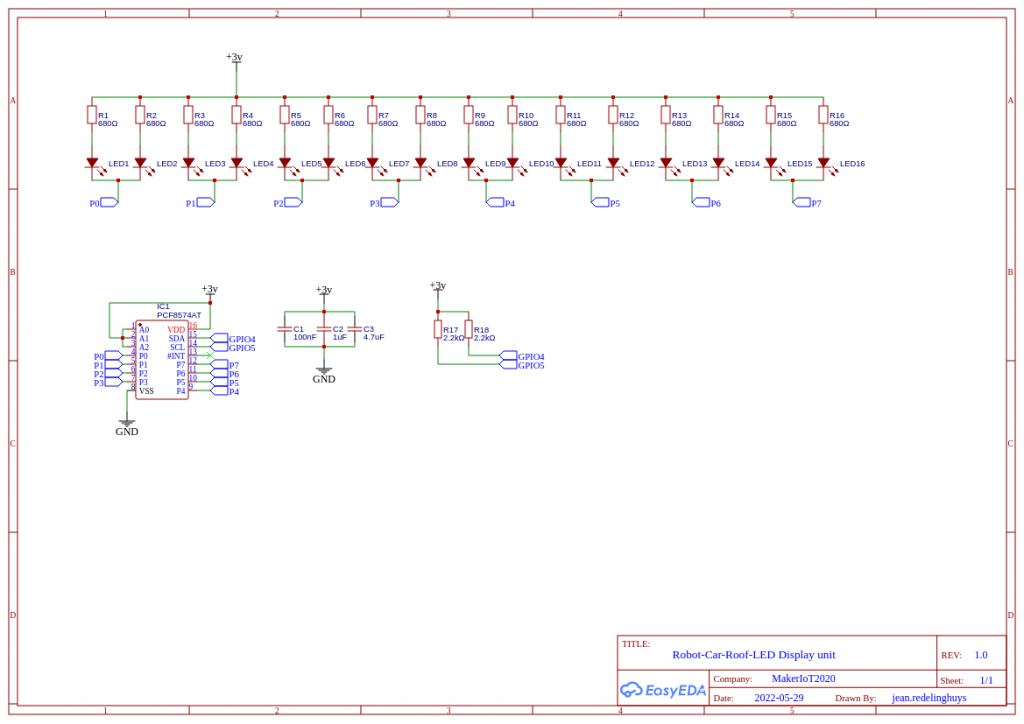The height and width of the screenshot is (724, 1024).
Task: Click the +3v power symbol above LED rail
Action: 234,59
